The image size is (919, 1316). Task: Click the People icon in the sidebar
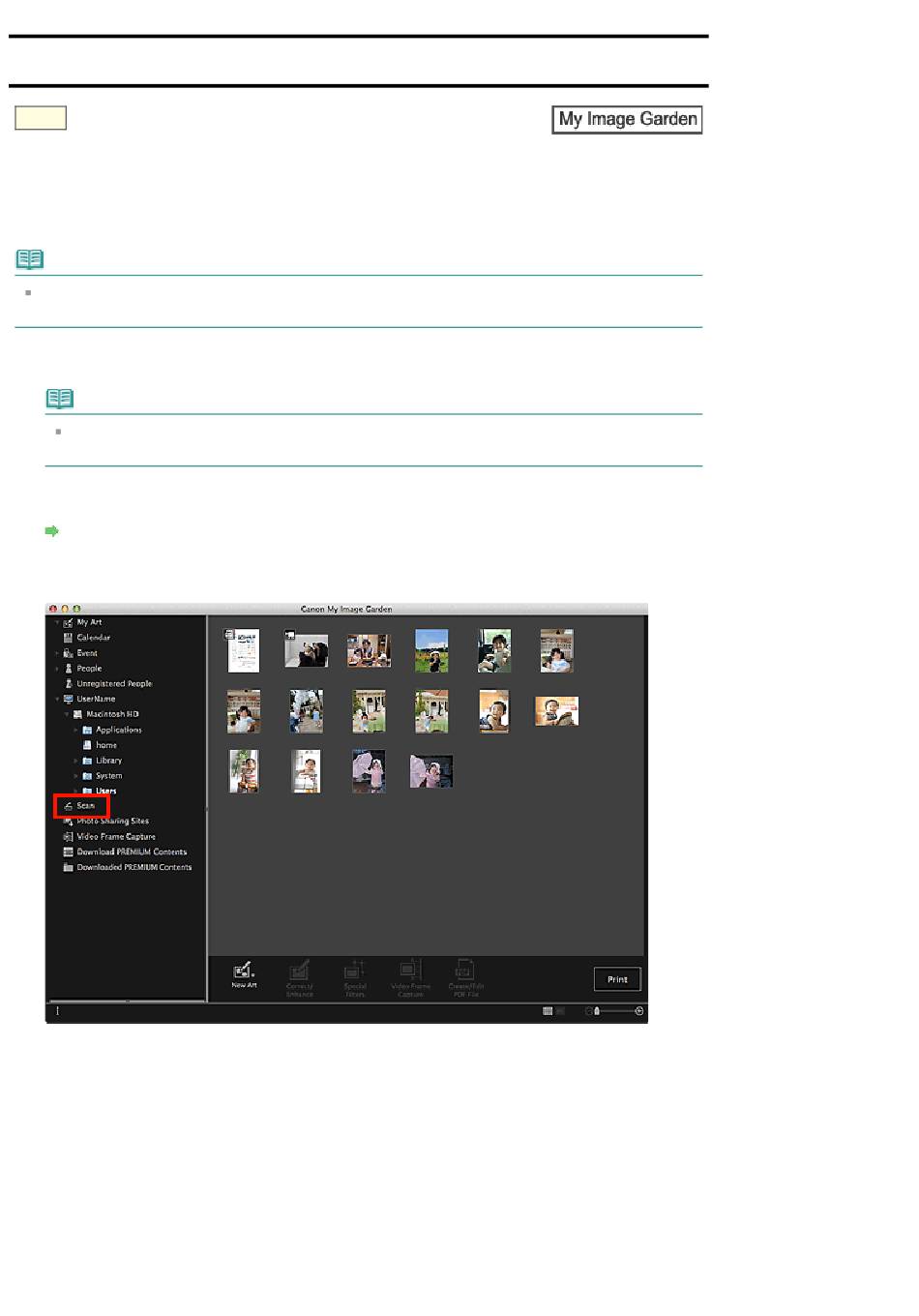tap(68, 669)
